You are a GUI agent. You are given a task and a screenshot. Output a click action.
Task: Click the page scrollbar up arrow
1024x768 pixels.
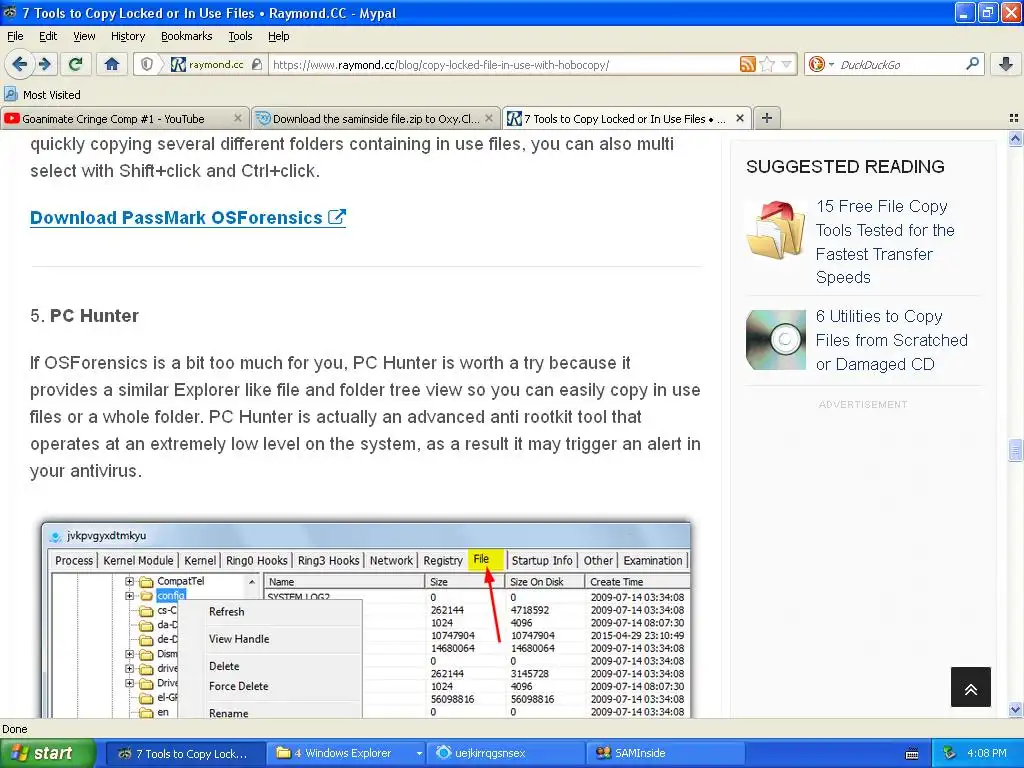coord(1015,138)
